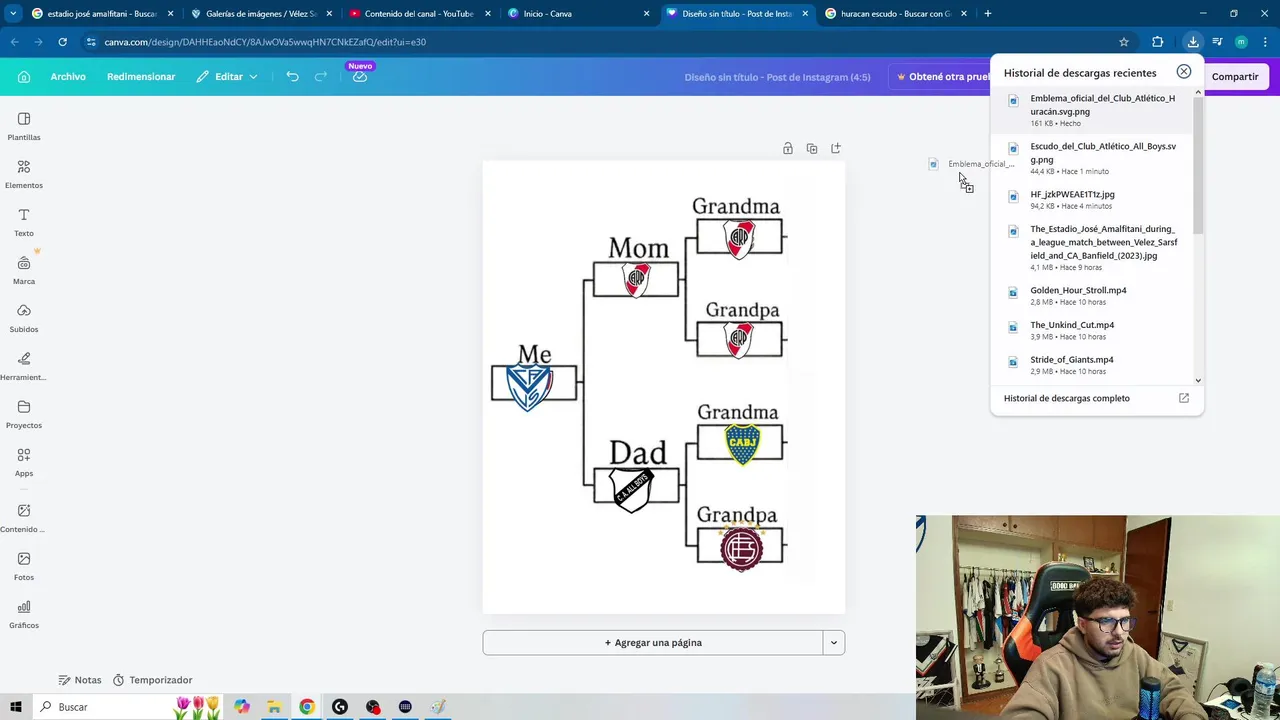1280x720 pixels.
Task: Open Texto sidebar panel
Action: point(24,222)
